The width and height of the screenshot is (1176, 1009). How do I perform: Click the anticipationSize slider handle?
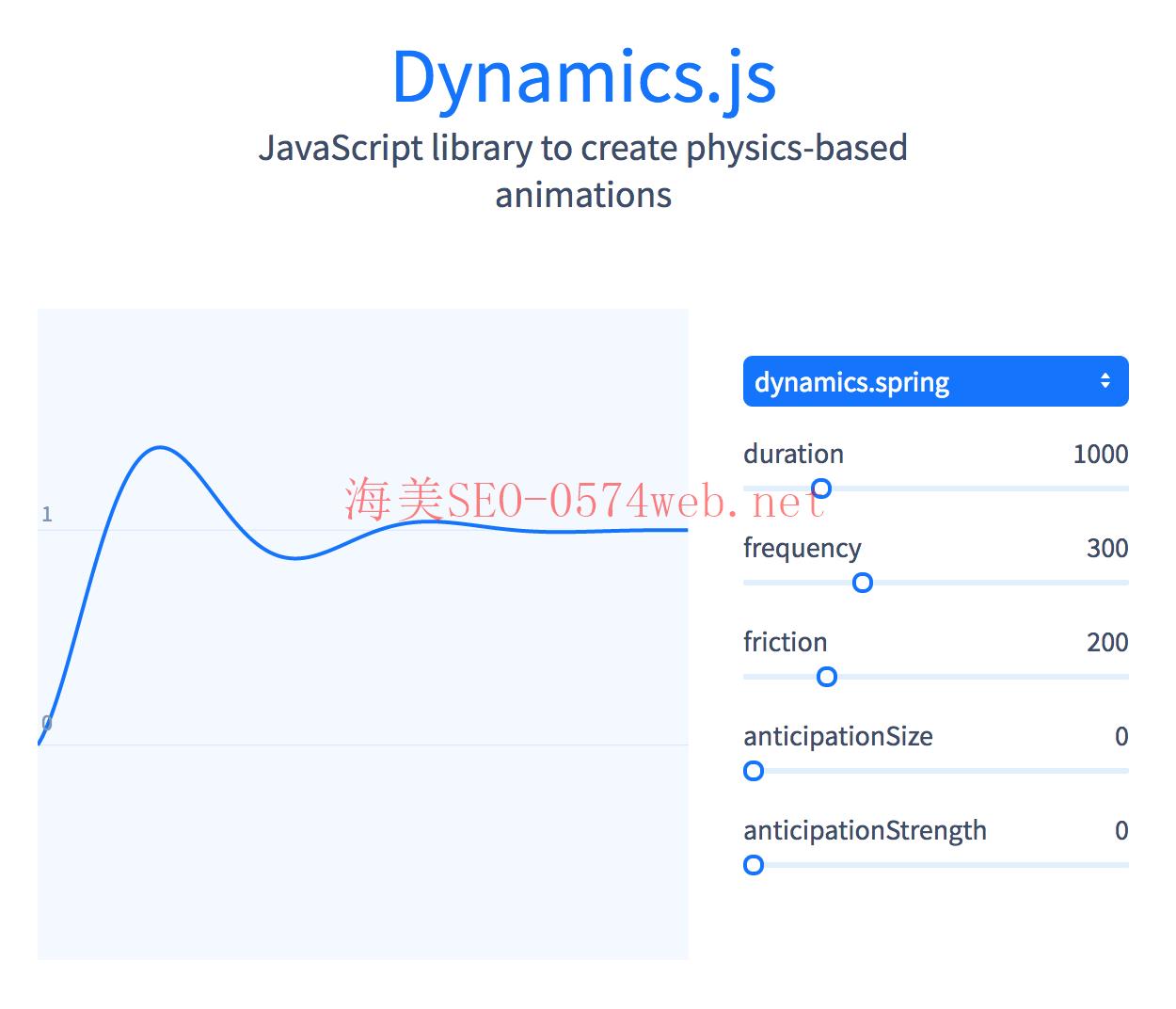pos(754,771)
